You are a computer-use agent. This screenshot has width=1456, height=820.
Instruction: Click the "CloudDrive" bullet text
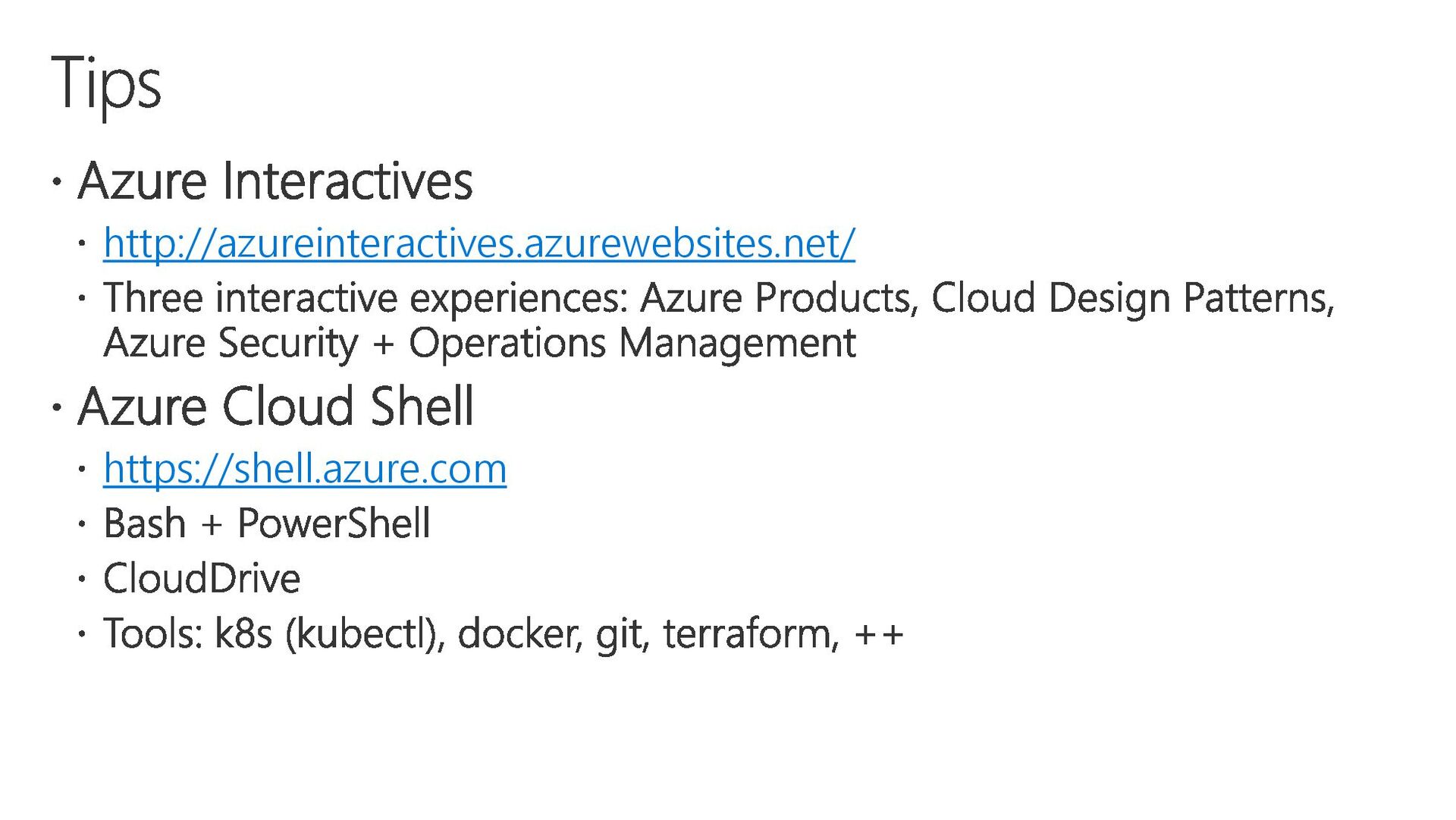pyautogui.click(x=202, y=579)
